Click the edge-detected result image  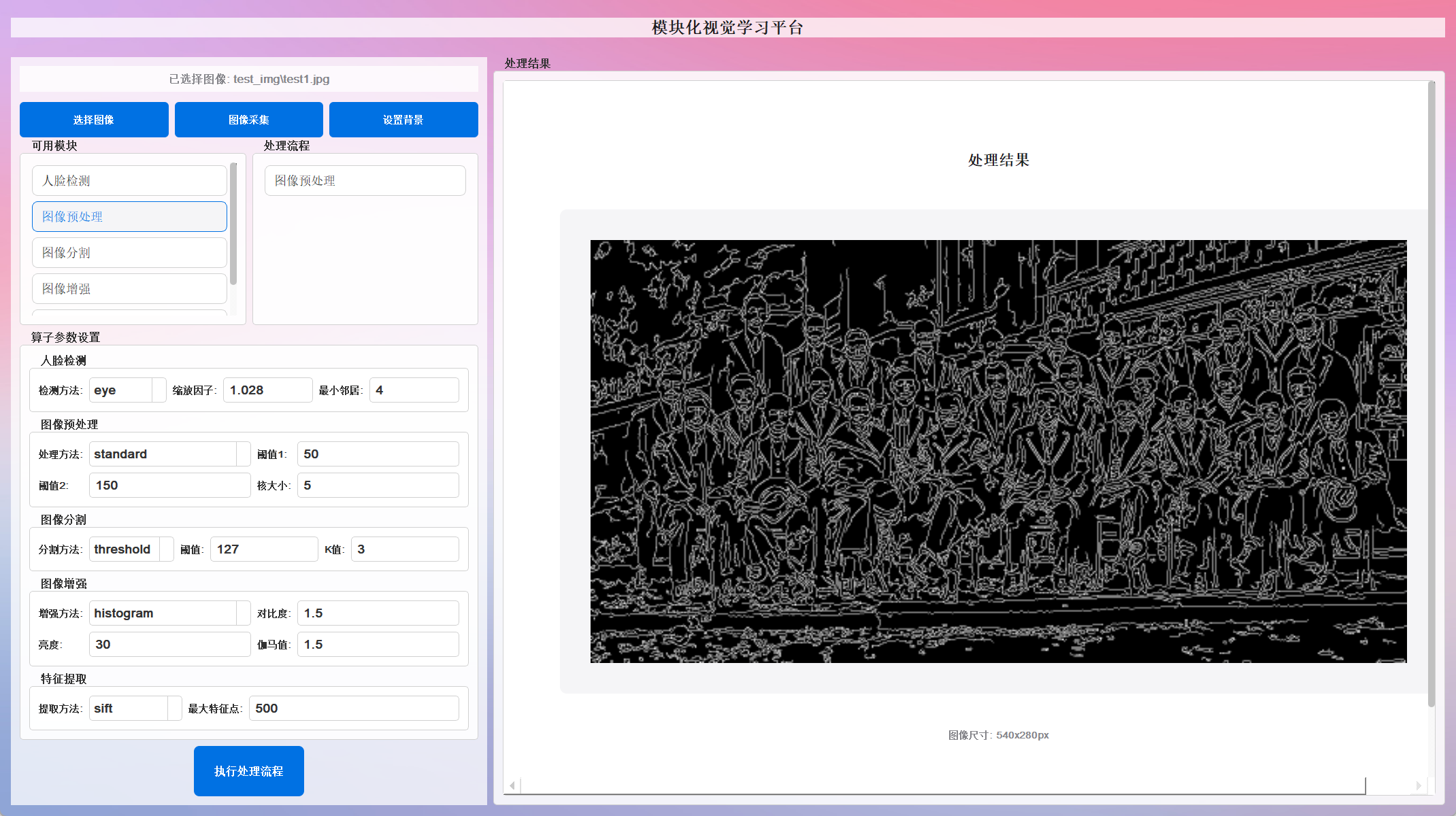click(x=998, y=451)
